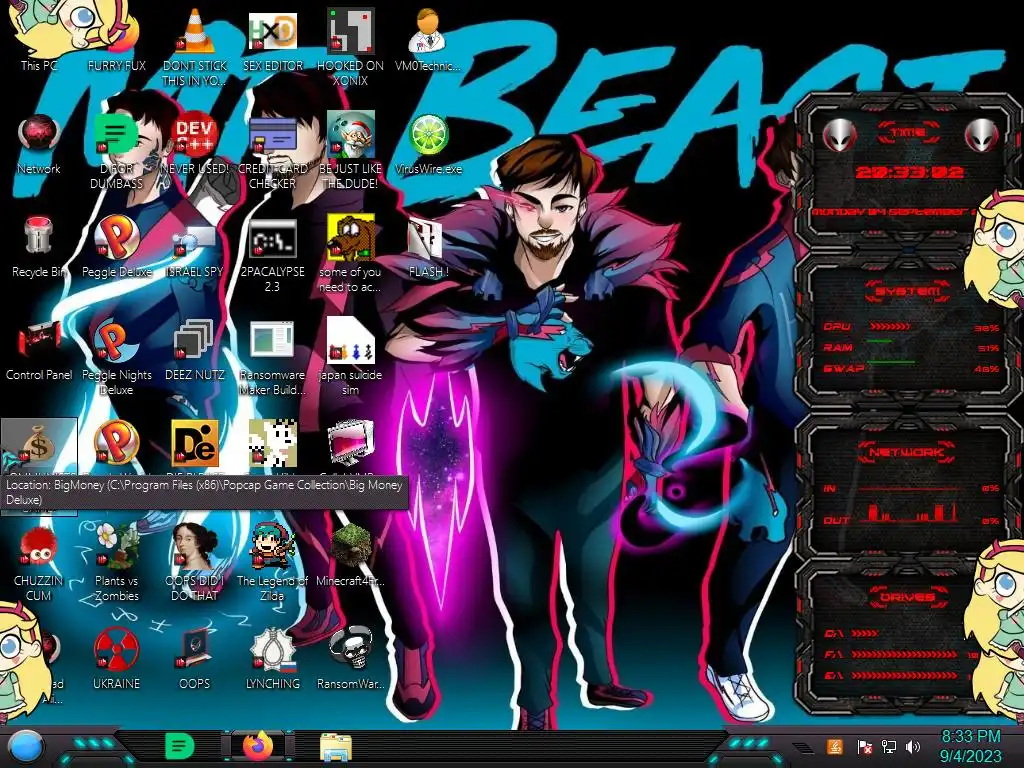
Task: Launch Peggle Deluxe shortcut
Action: (x=116, y=236)
